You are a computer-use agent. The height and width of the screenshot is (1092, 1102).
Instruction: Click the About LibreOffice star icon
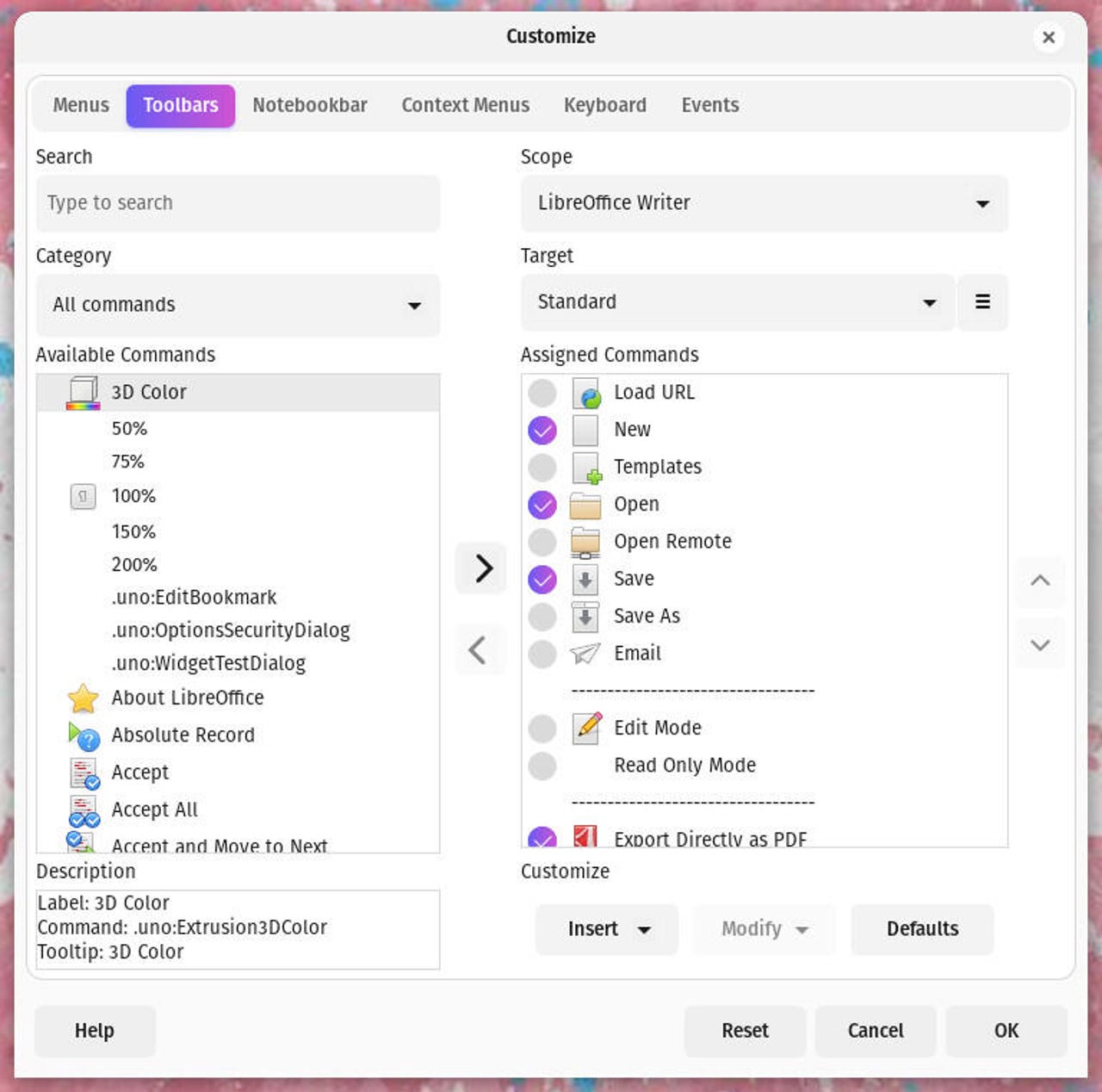[x=83, y=698]
